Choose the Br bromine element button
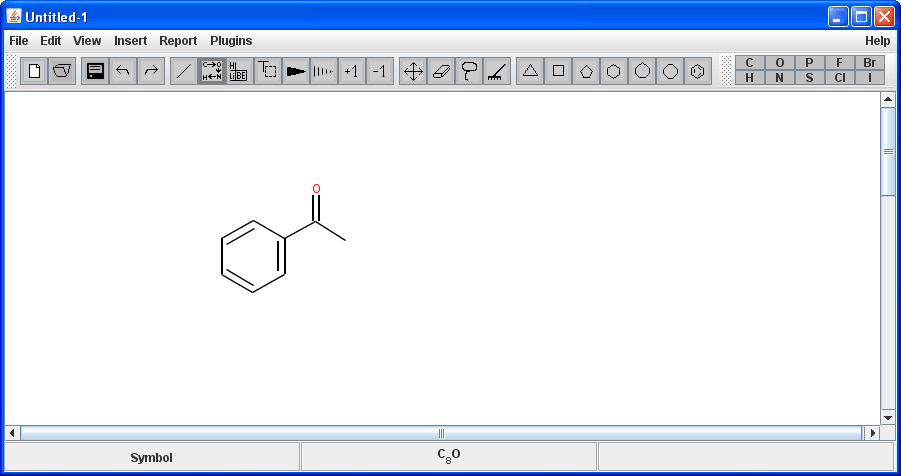Viewport: 901px width, 476px height. click(x=869, y=63)
